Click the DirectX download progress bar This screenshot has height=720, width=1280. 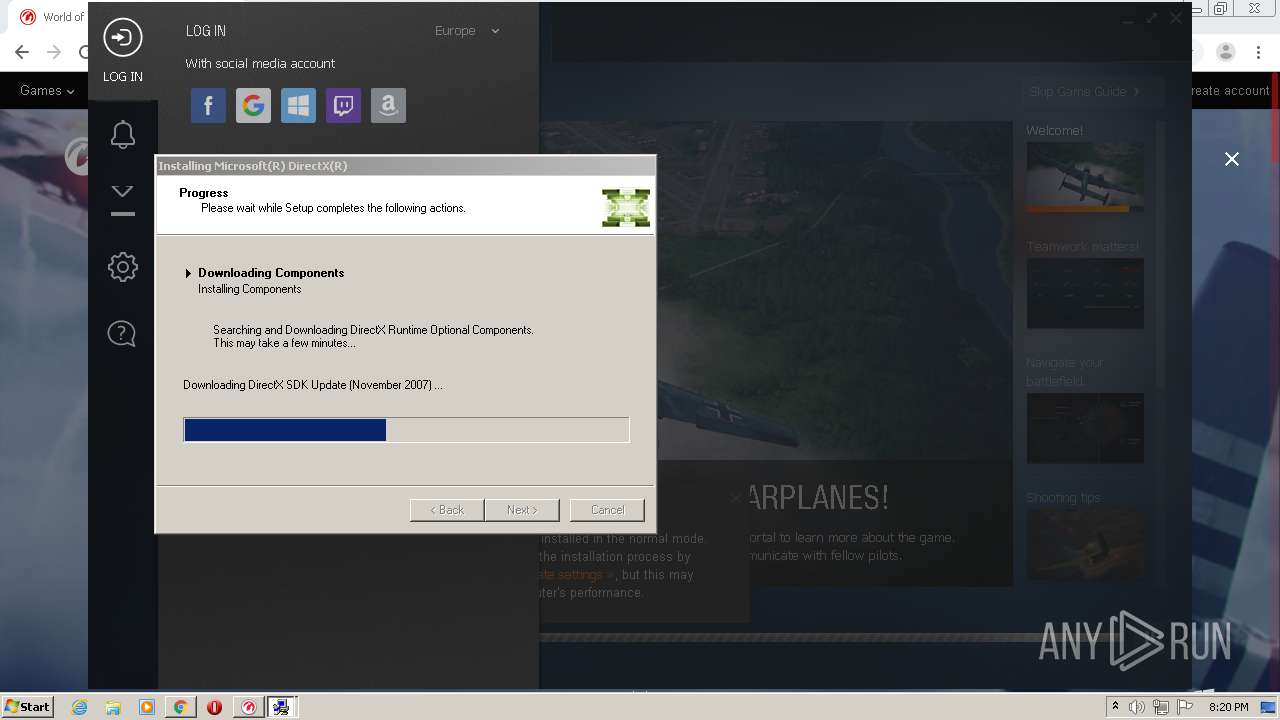[x=406, y=430]
